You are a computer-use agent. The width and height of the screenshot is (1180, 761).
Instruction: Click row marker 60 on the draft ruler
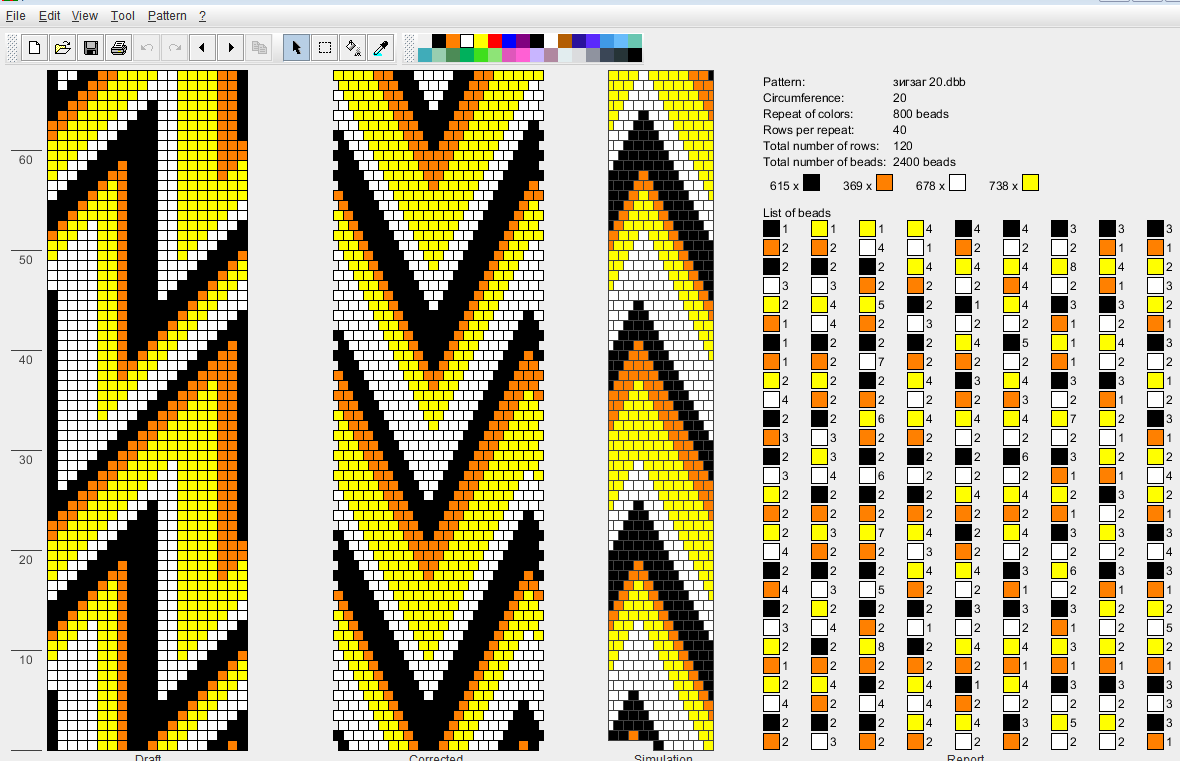pyautogui.click(x=26, y=160)
